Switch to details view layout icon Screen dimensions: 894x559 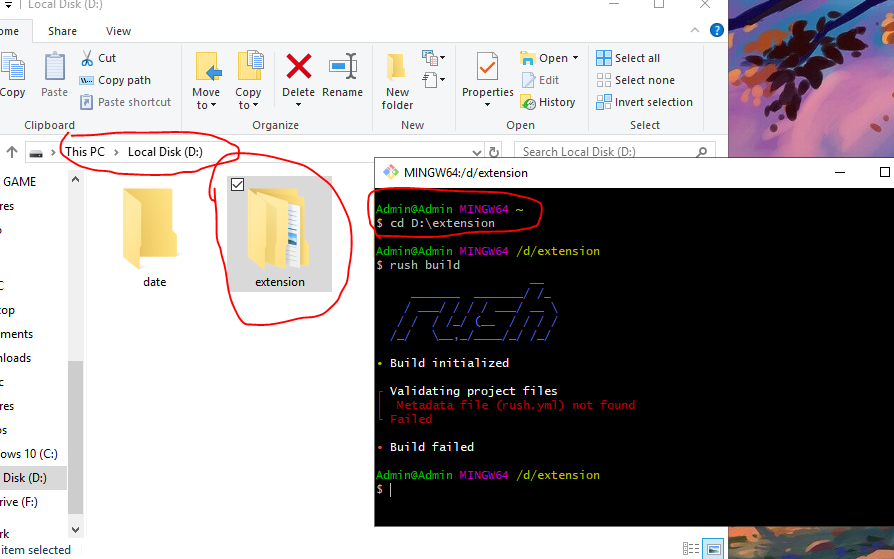(x=691, y=549)
